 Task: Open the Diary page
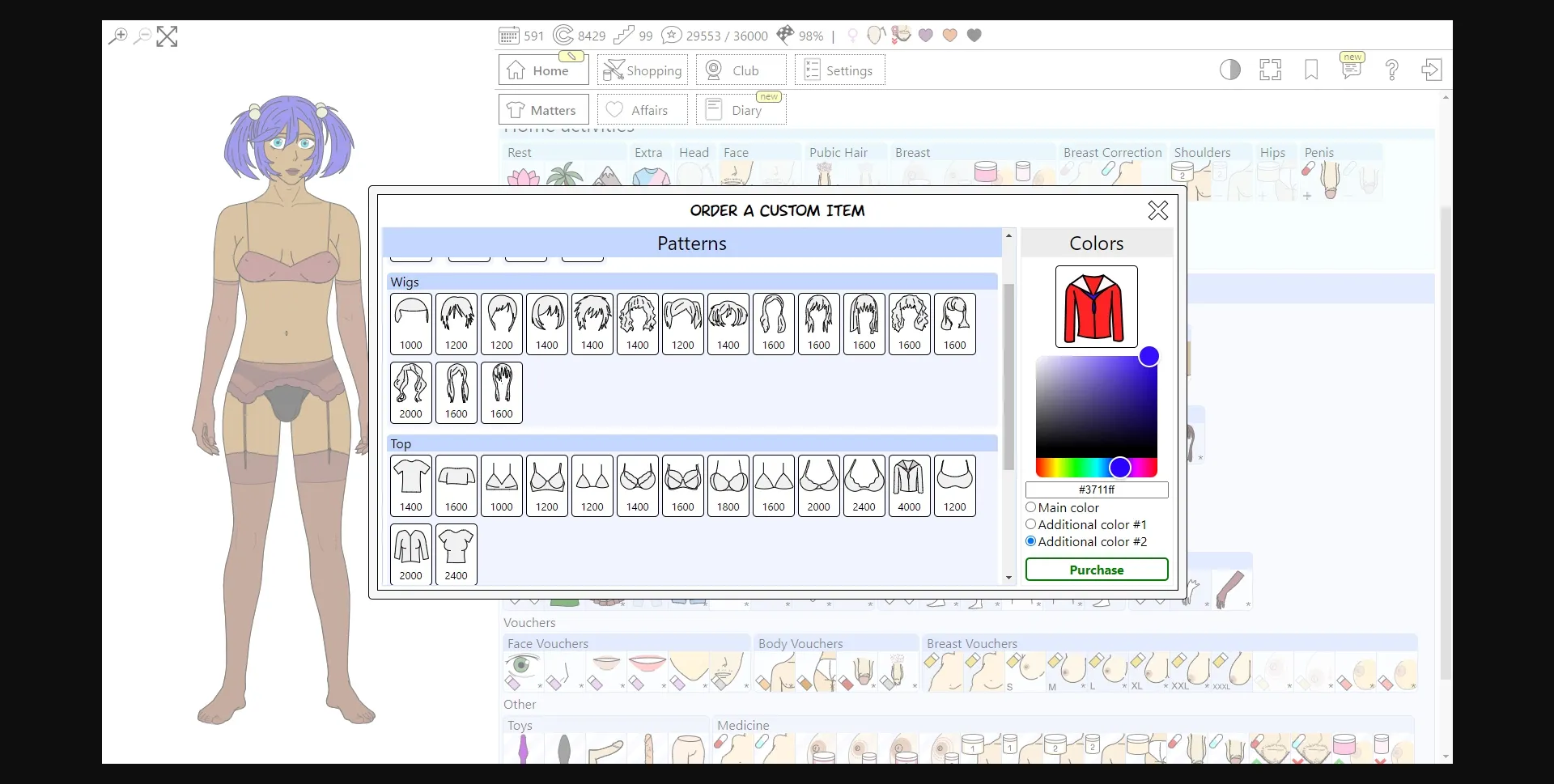click(741, 109)
